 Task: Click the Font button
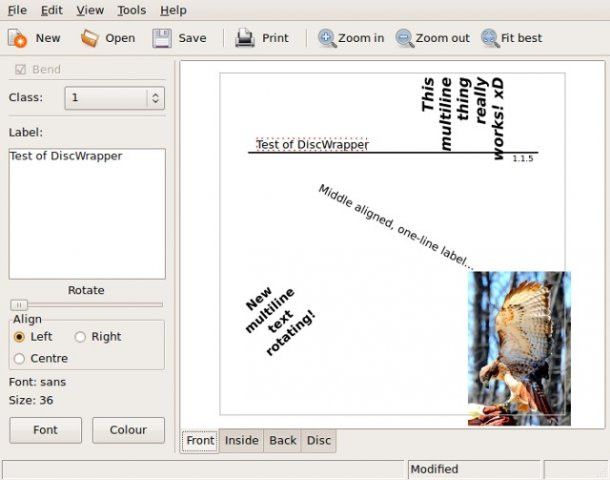pos(46,430)
